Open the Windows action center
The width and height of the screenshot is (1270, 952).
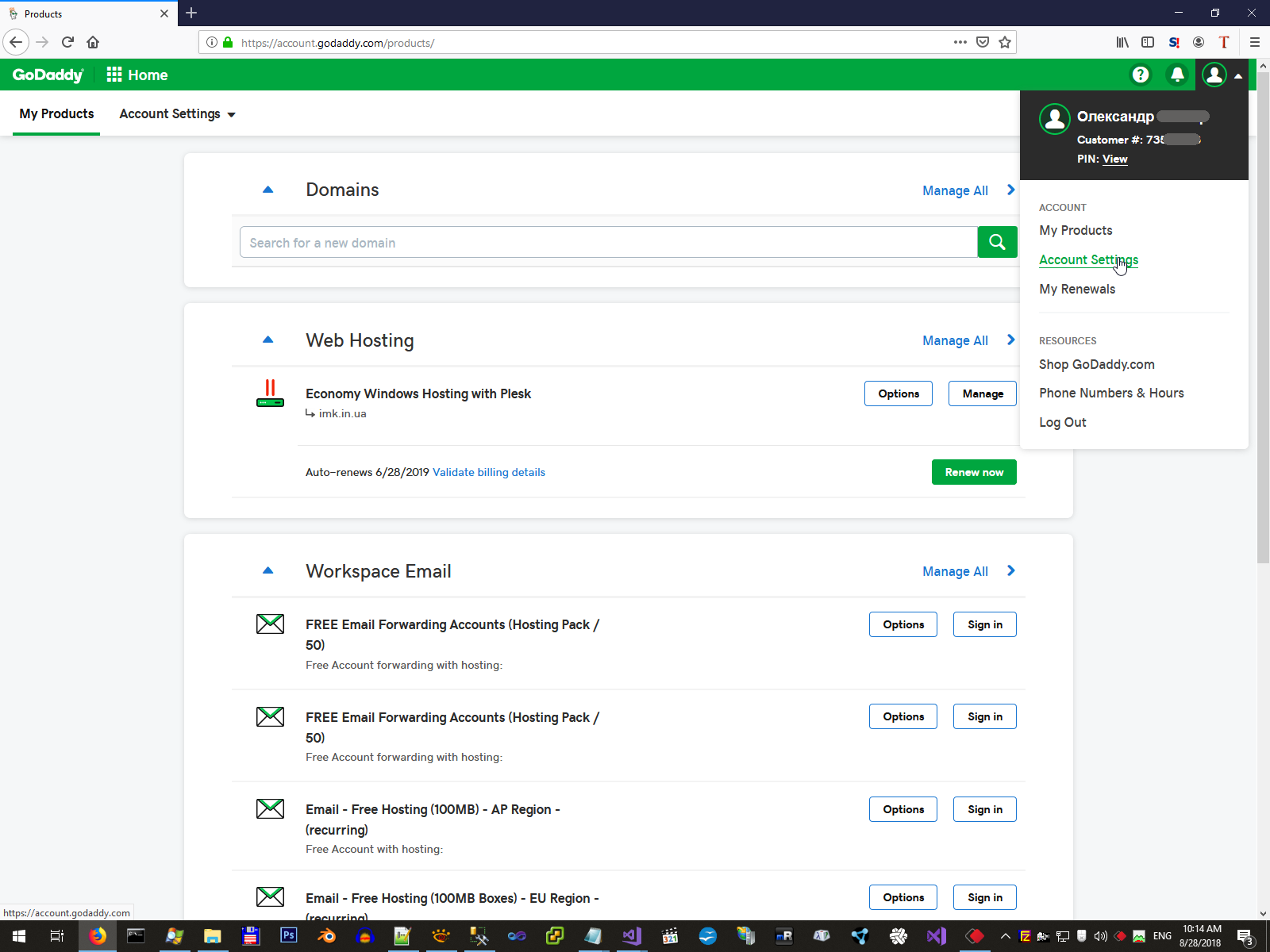[x=1245, y=936]
